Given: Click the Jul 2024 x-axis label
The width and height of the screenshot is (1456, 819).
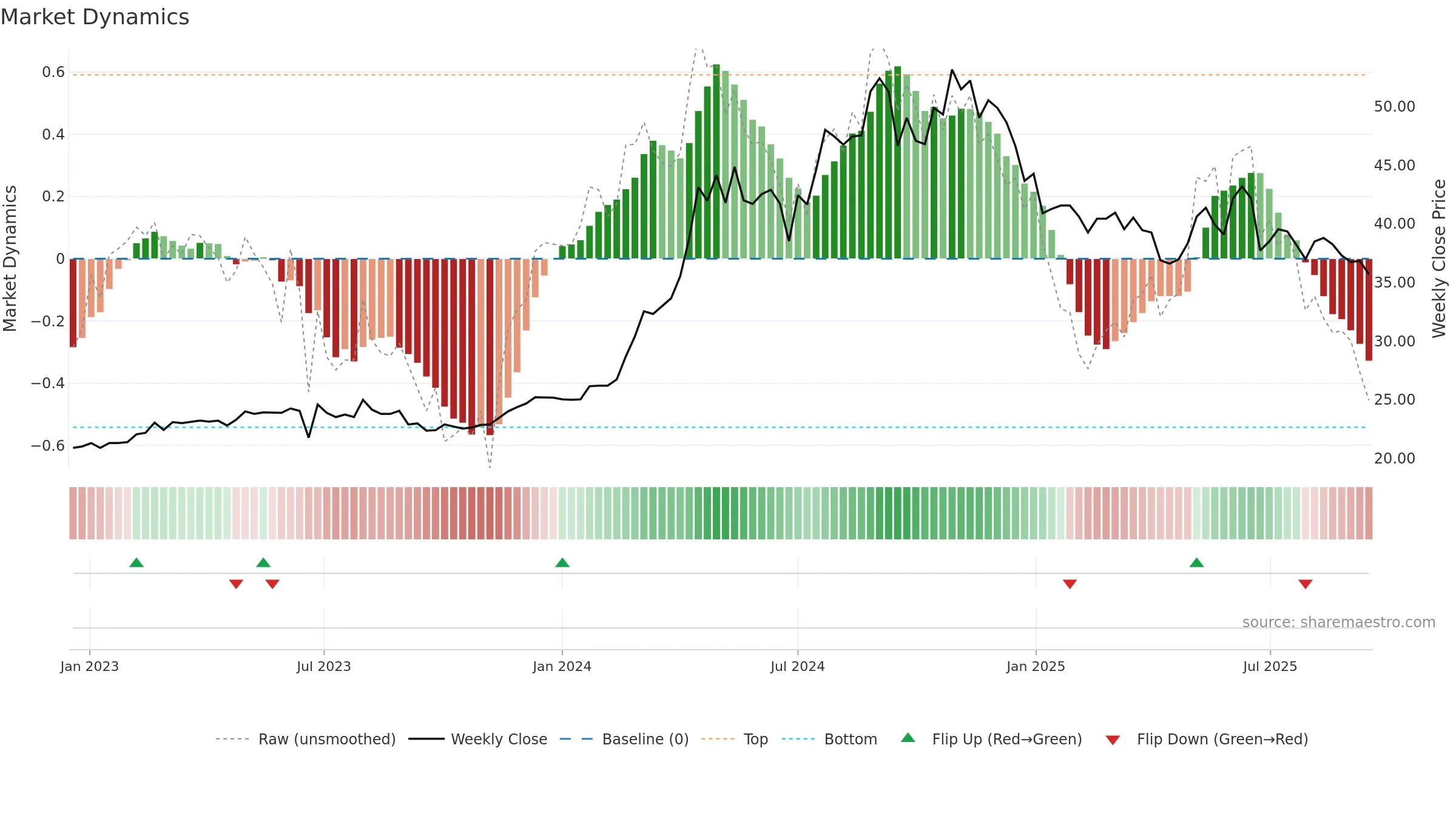Looking at the screenshot, I should point(798,666).
